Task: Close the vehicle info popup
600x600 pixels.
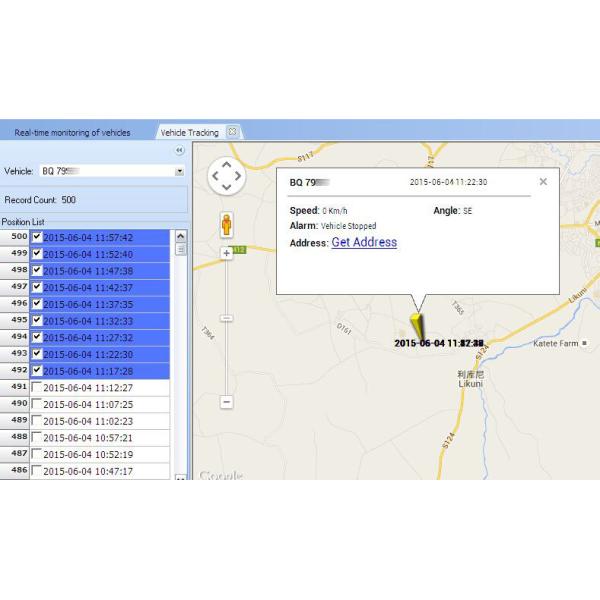Action: click(543, 182)
